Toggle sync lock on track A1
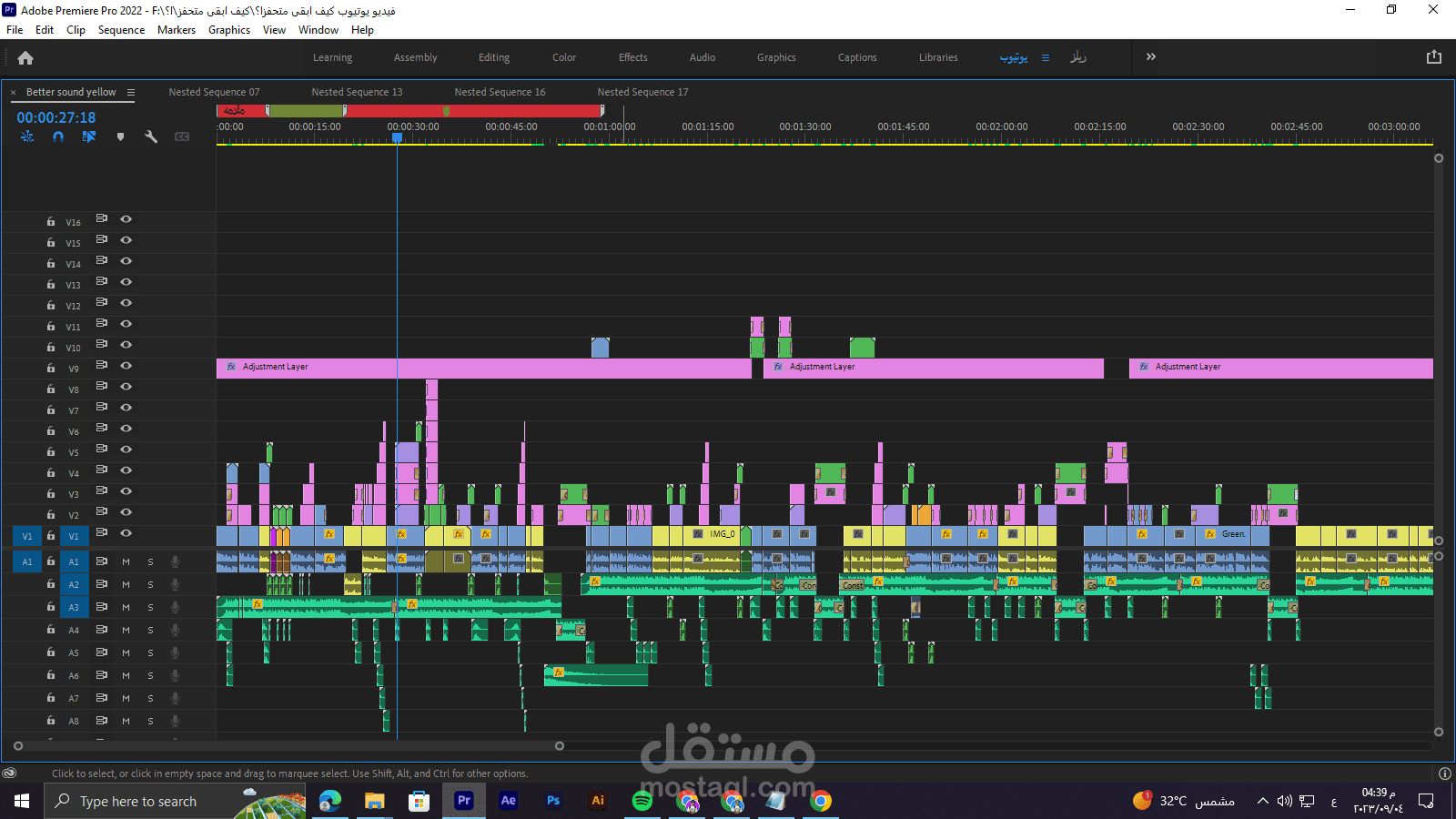Screen dimensions: 1456x819 102,561
